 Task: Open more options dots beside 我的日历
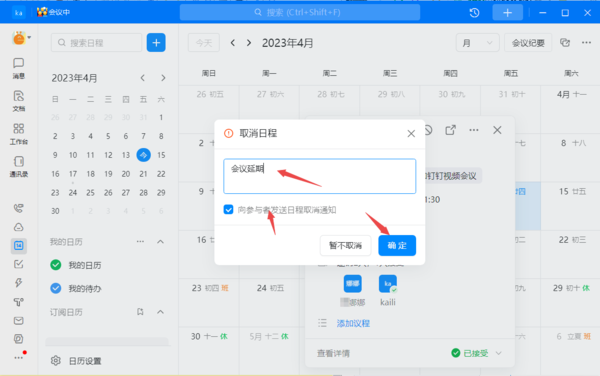140,241
